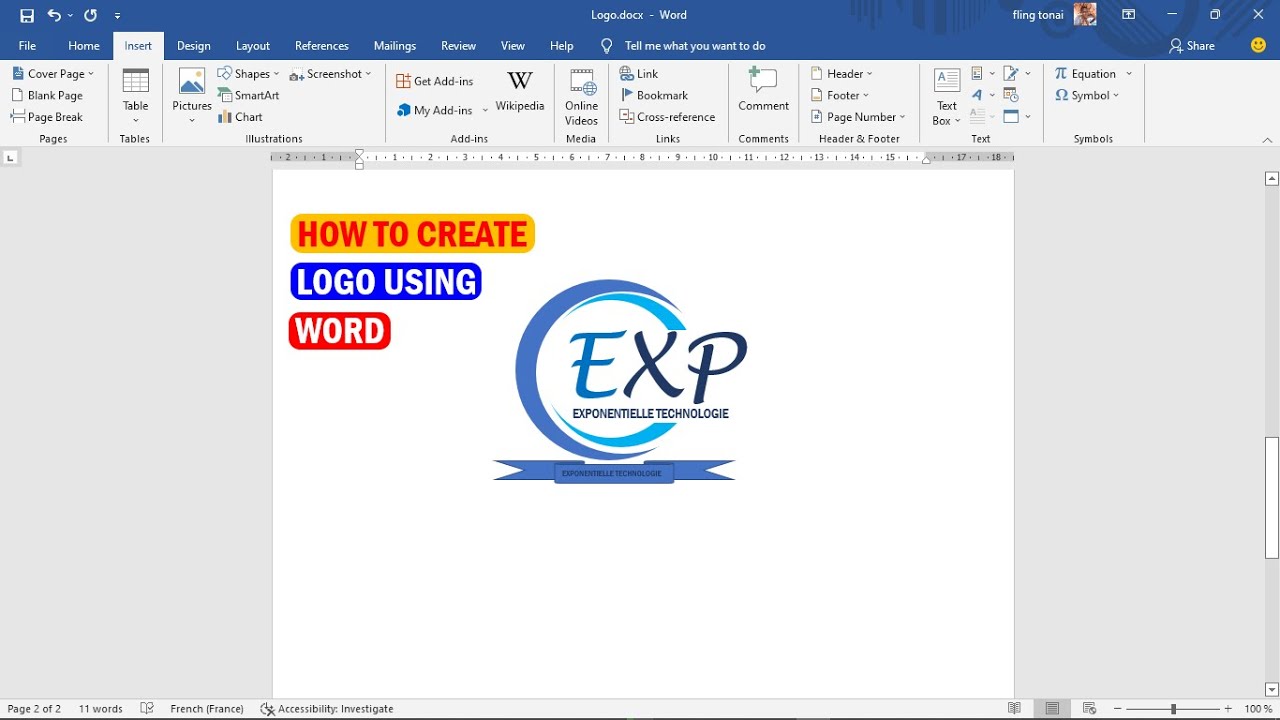This screenshot has height=720, width=1280.
Task: Switch to Read Mode view
Action: [1015, 708]
